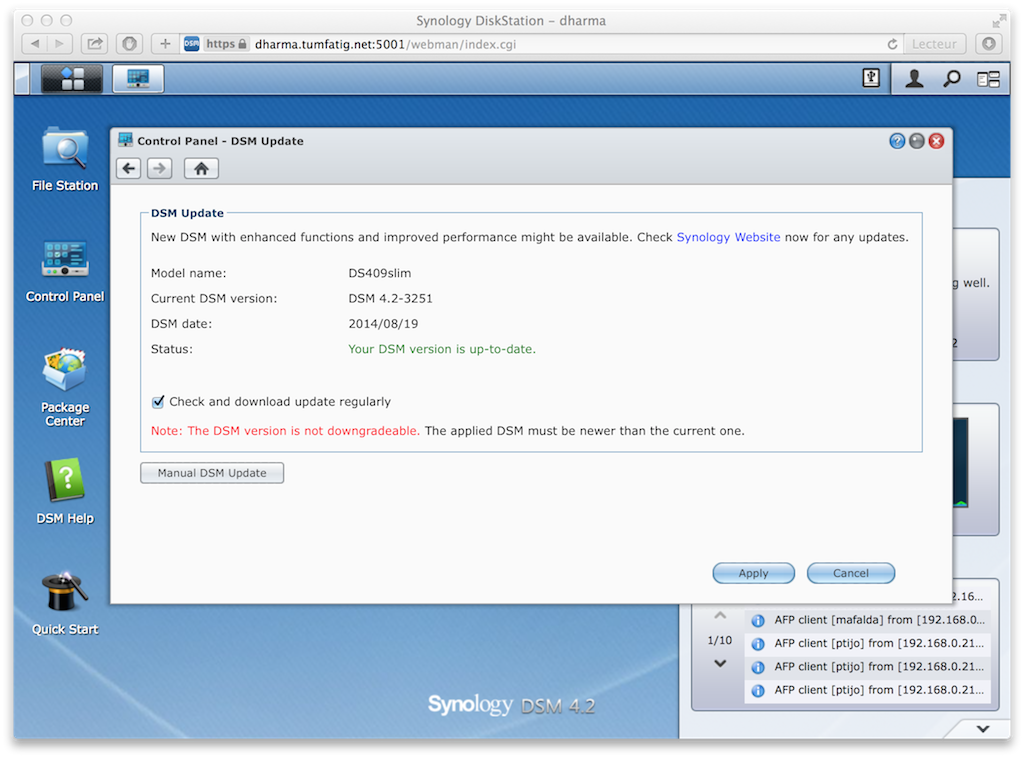This screenshot has width=1024, height=758.
Task: Click the DSM search magnifier icon
Action: click(x=952, y=79)
